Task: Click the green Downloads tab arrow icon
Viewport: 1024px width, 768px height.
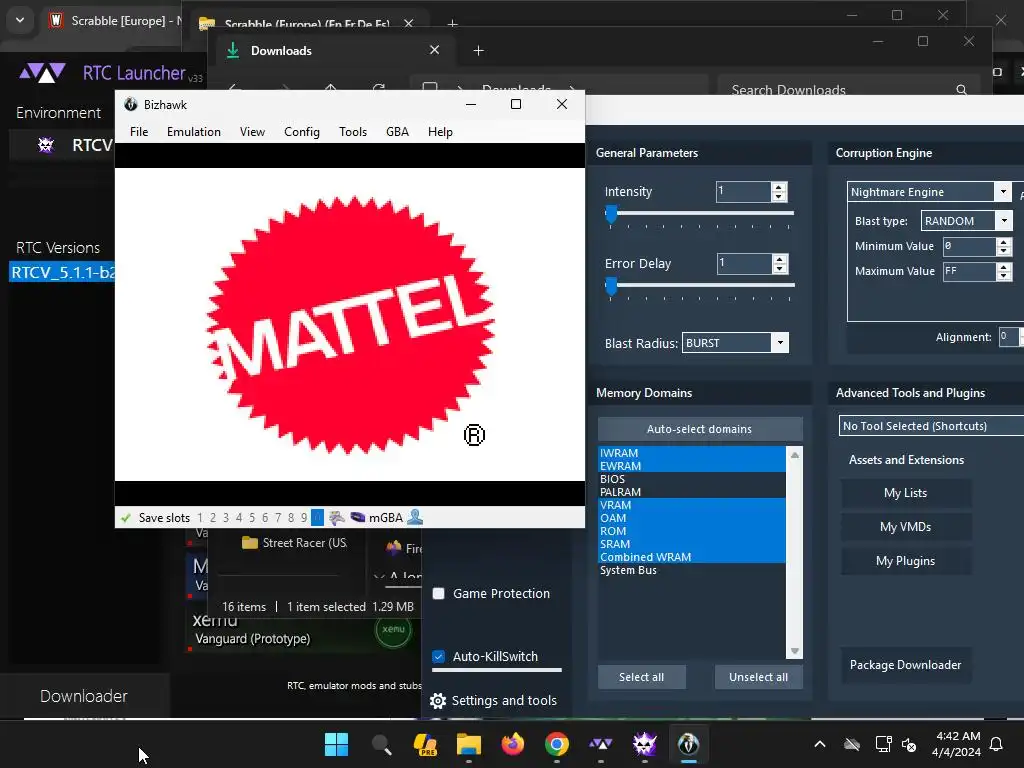Action: 232,50
